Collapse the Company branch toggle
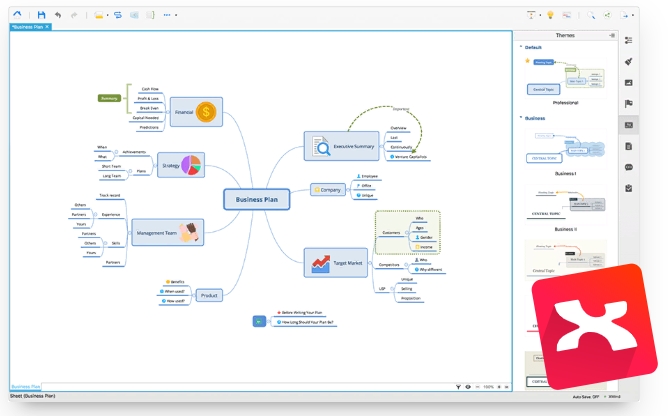 348,190
